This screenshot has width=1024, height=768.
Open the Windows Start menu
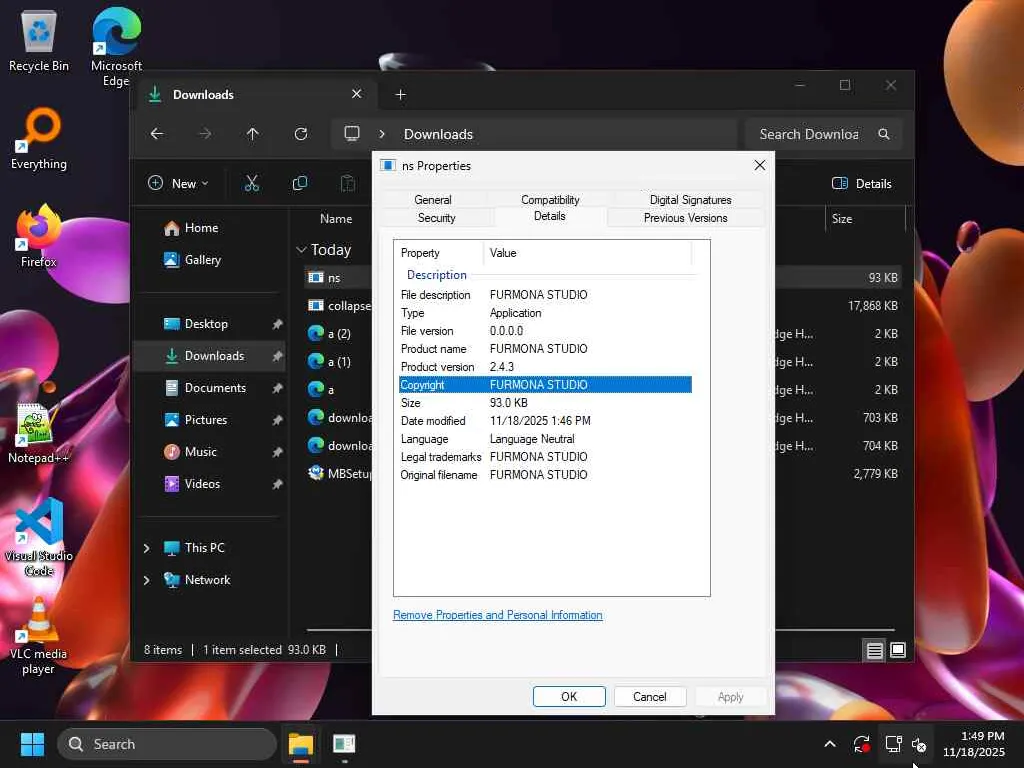tap(32, 744)
